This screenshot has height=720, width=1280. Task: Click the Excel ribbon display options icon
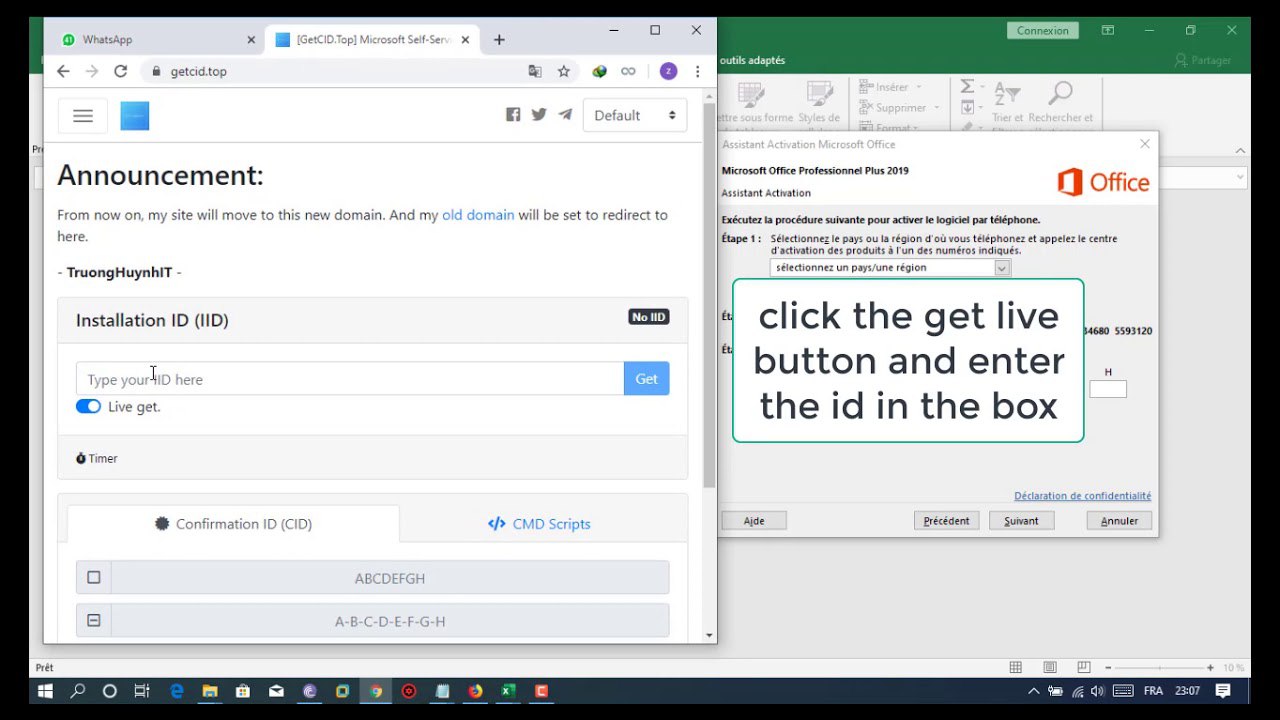pos(1108,31)
